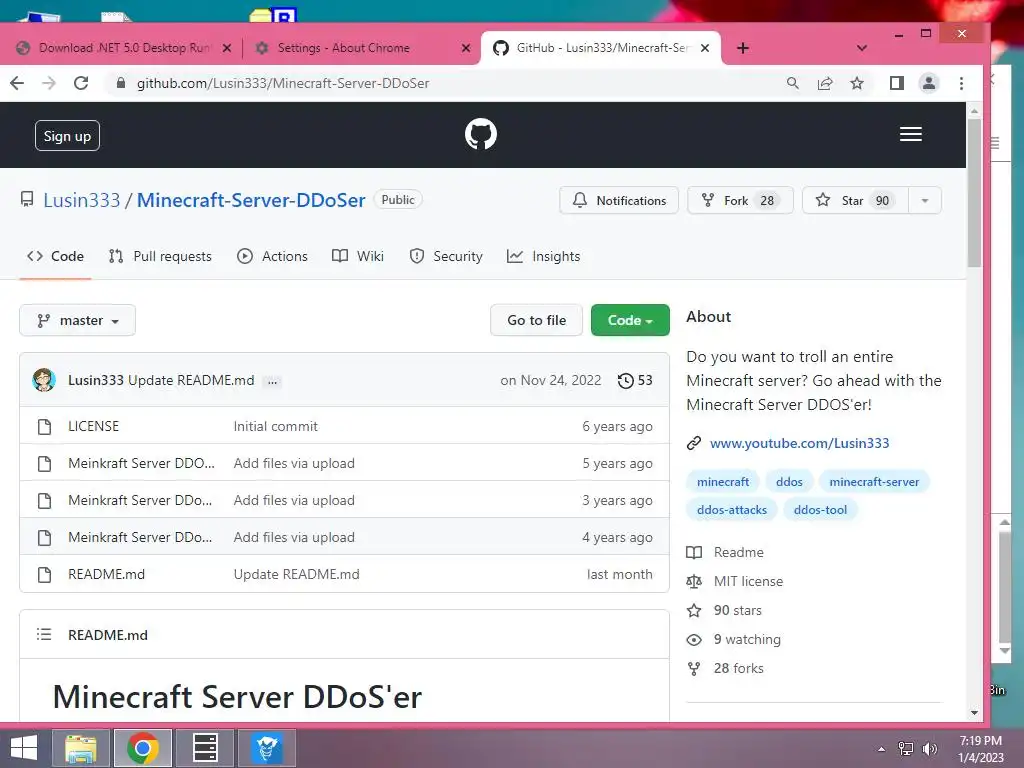The image size is (1024, 768).
Task: Star the Minecraft-Server-DDoSer repository
Action: [856, 200]
